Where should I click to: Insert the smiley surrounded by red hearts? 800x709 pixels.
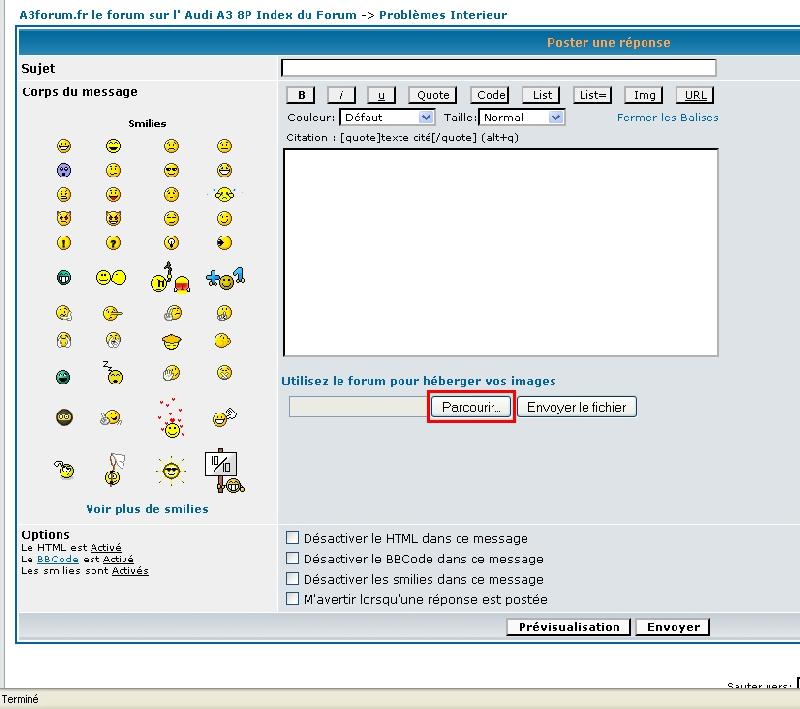point(172,418)
